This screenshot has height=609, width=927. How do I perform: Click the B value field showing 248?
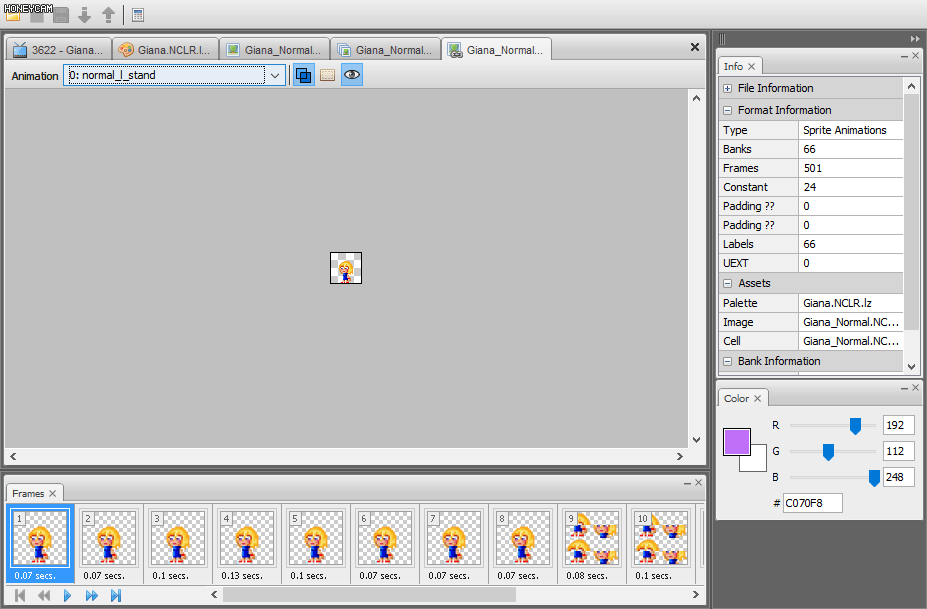899,477
